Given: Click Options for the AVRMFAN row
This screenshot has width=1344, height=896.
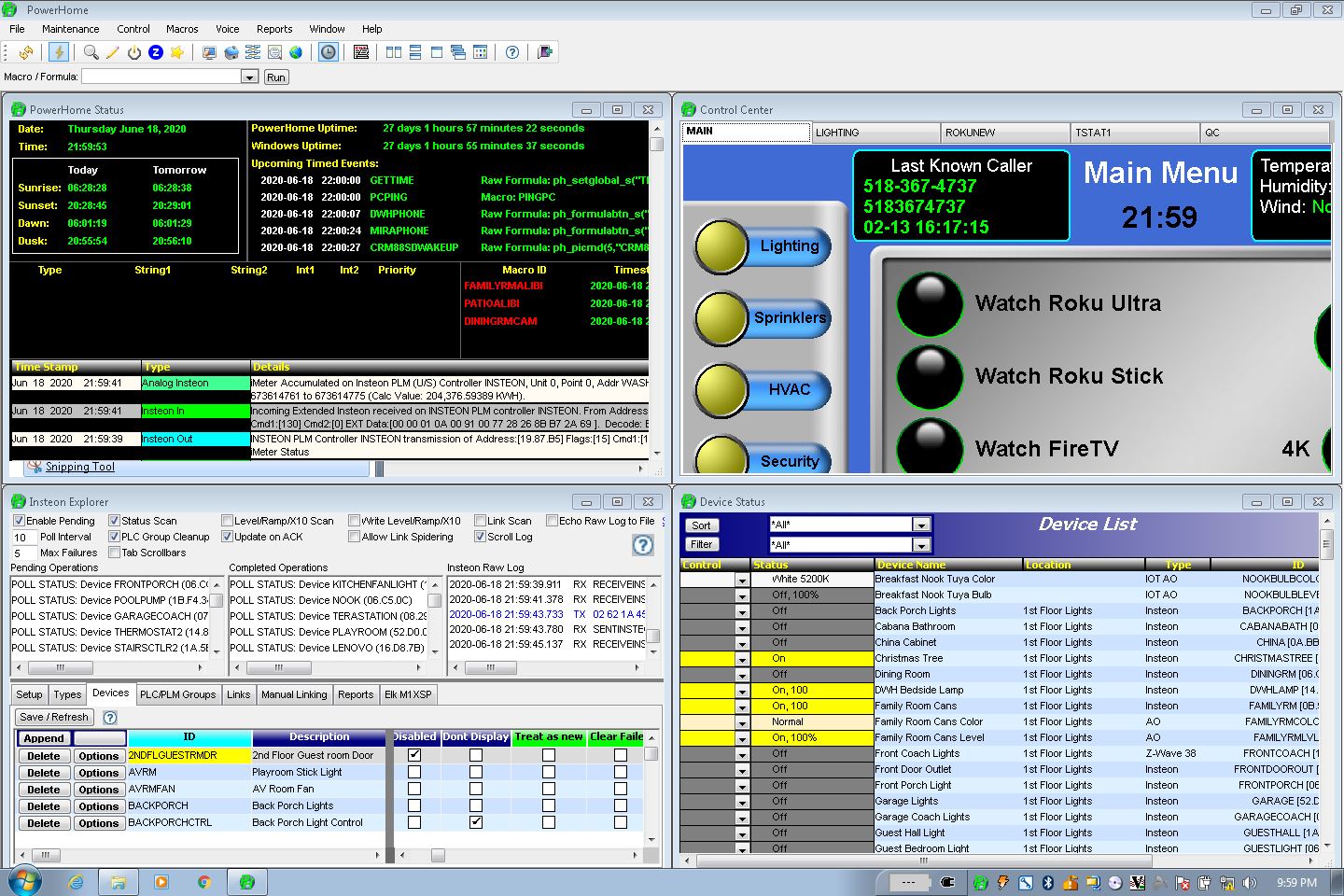Looking at the screenshot, I should click(x=99, y=790).
